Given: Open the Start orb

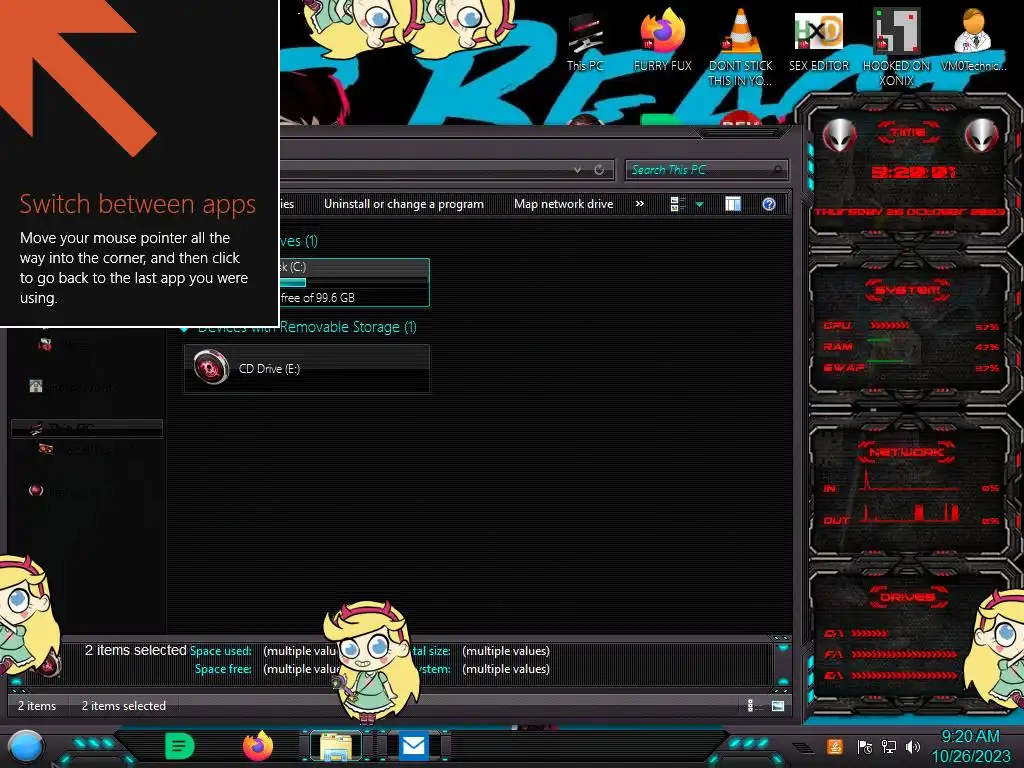Looking at the screenshot, I should coord(26,746).
